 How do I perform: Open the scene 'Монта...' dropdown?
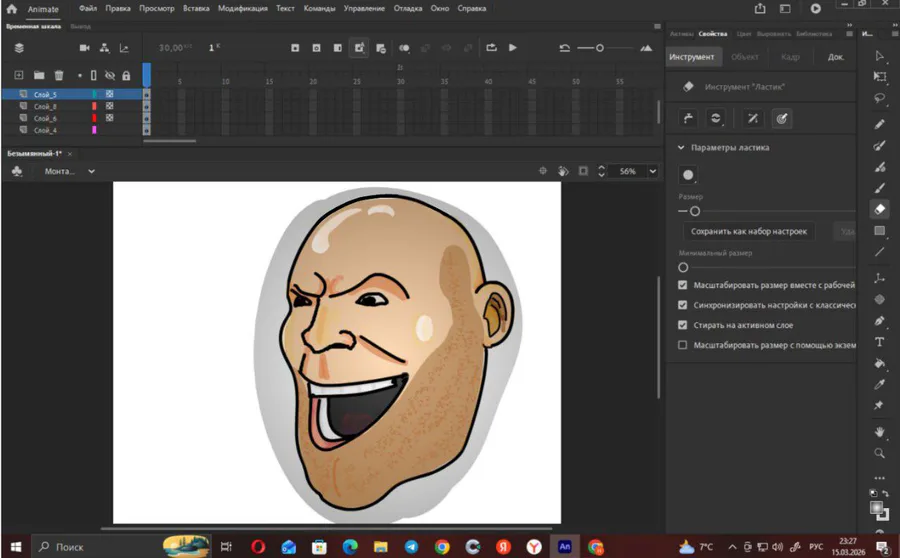91,171
